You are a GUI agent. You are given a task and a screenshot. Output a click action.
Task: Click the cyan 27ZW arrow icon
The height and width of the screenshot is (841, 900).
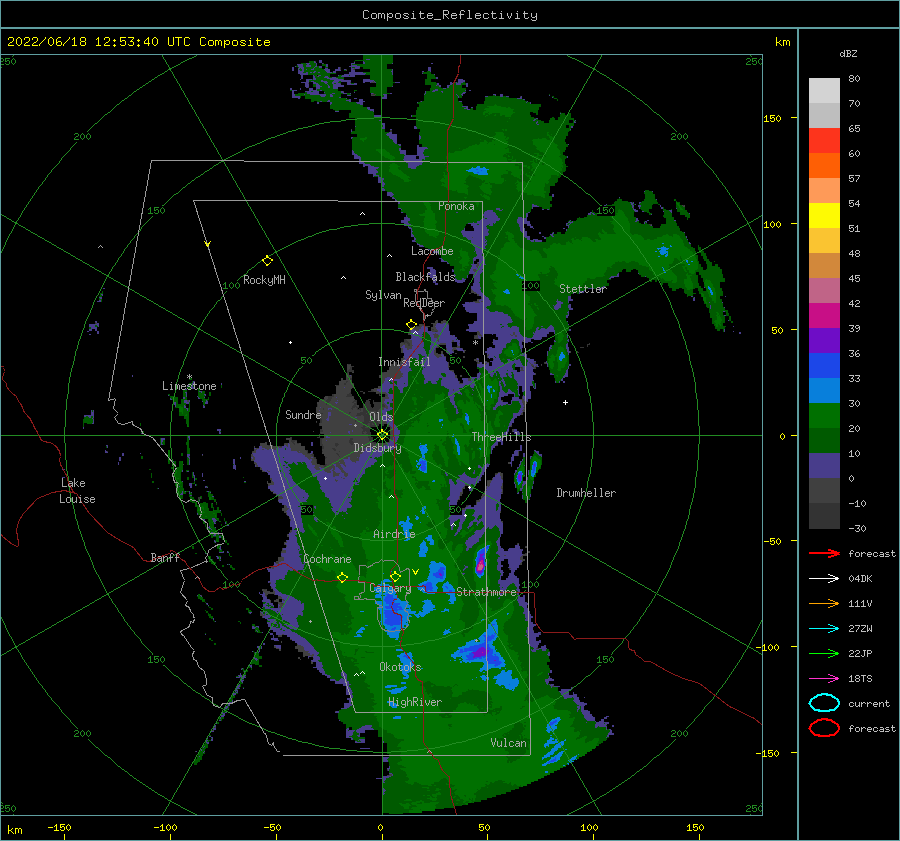(824, 629)
